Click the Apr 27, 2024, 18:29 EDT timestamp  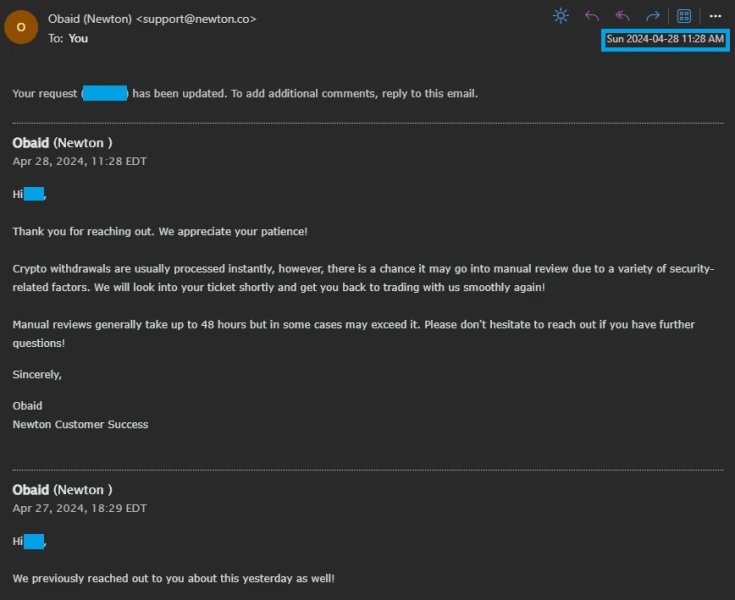pyautogui.click(x=80, y=508)
